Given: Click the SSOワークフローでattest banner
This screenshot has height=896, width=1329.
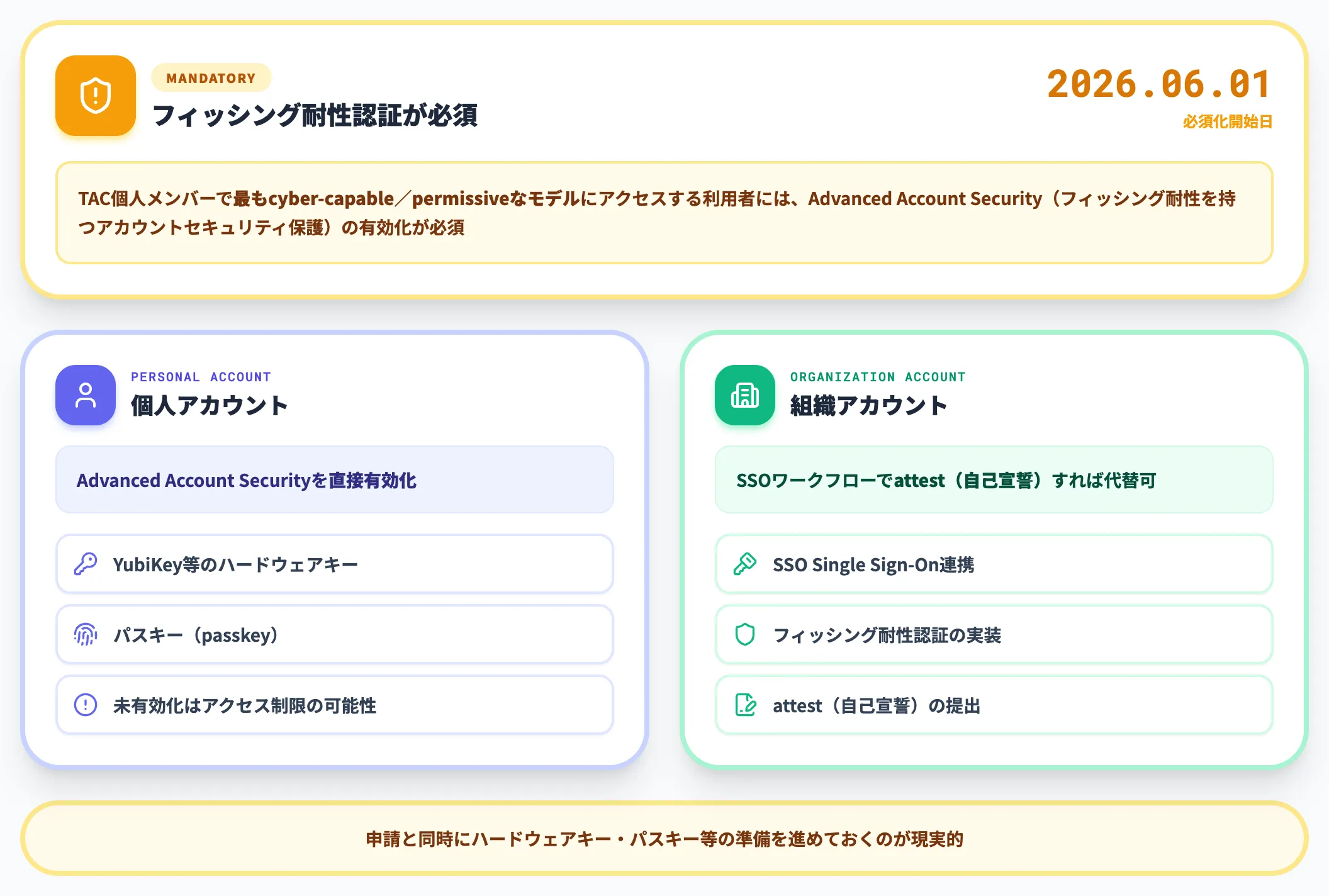Looking at the screenshot, I should (994, 480).
